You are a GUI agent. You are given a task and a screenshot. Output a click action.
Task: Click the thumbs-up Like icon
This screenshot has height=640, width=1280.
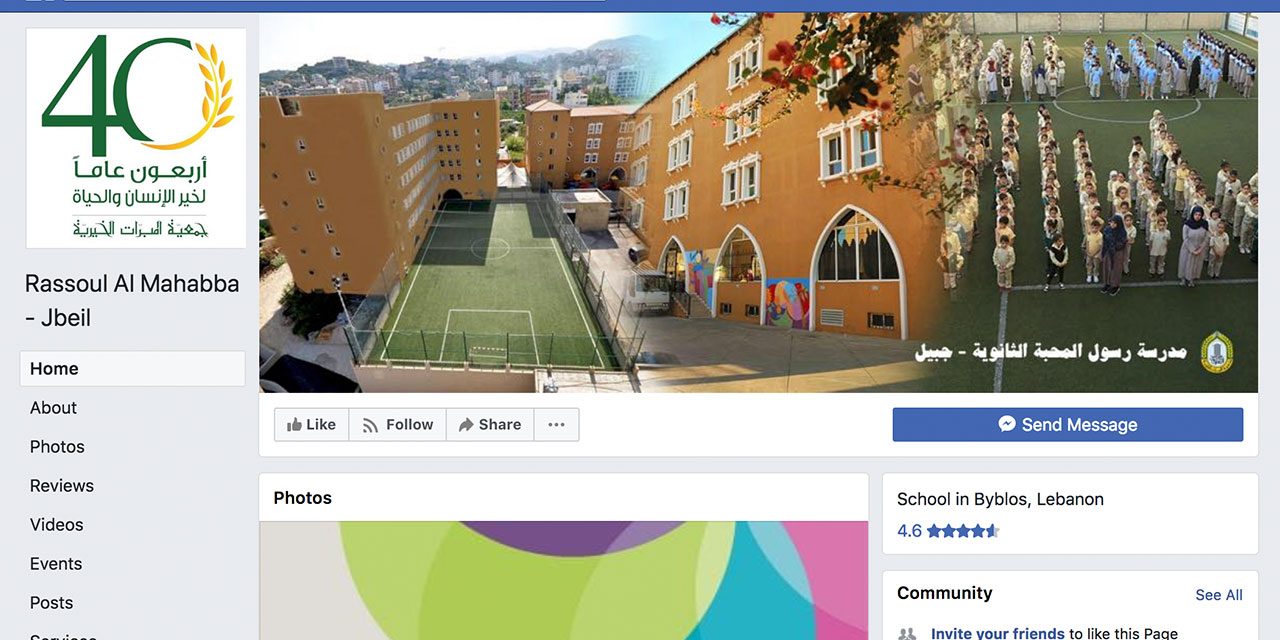[x=294, y=425]
